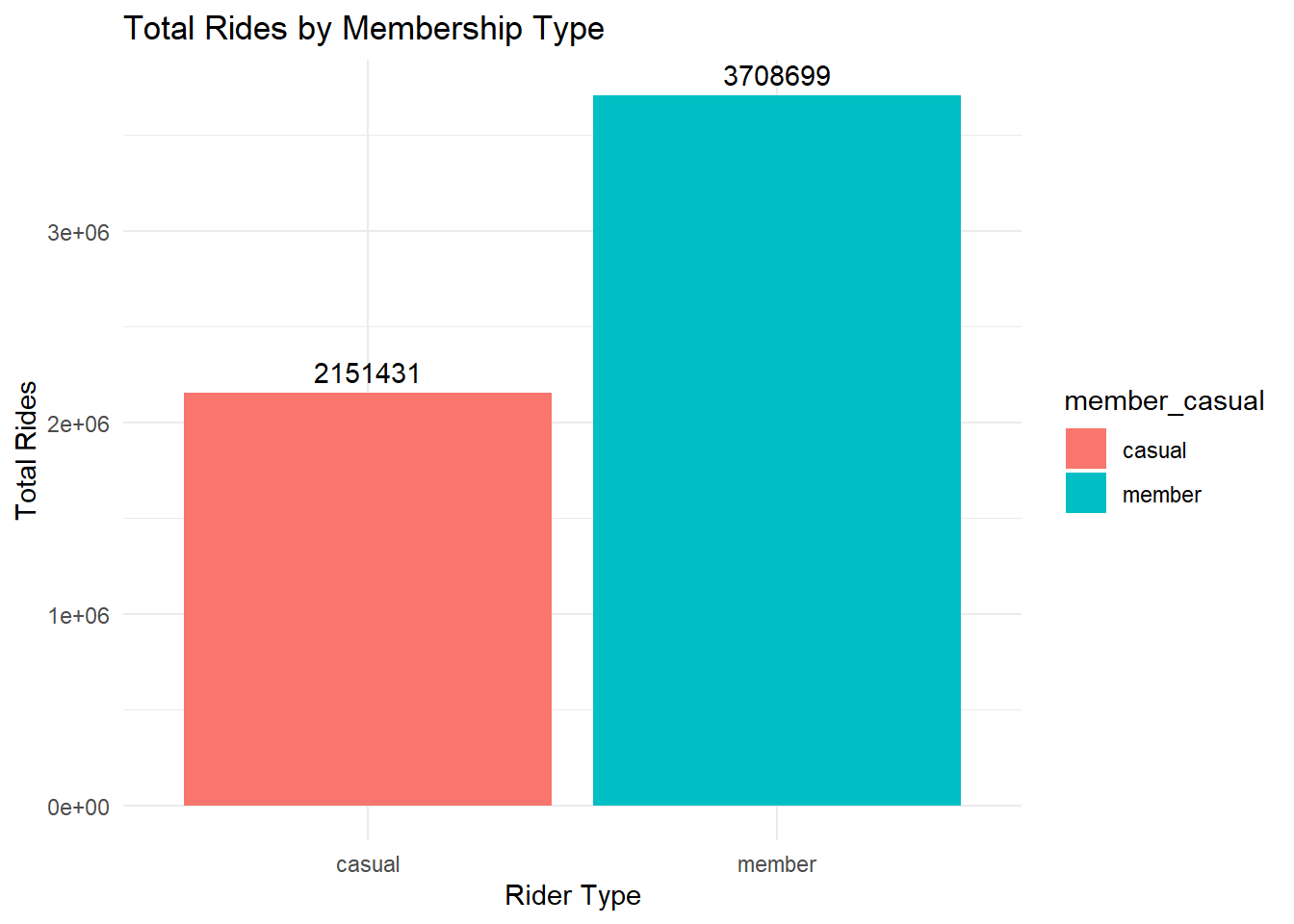This screenshot has height=924, width=1294.
Task: Click the salmon casual legend swatch
Action: pos(1085,449)
